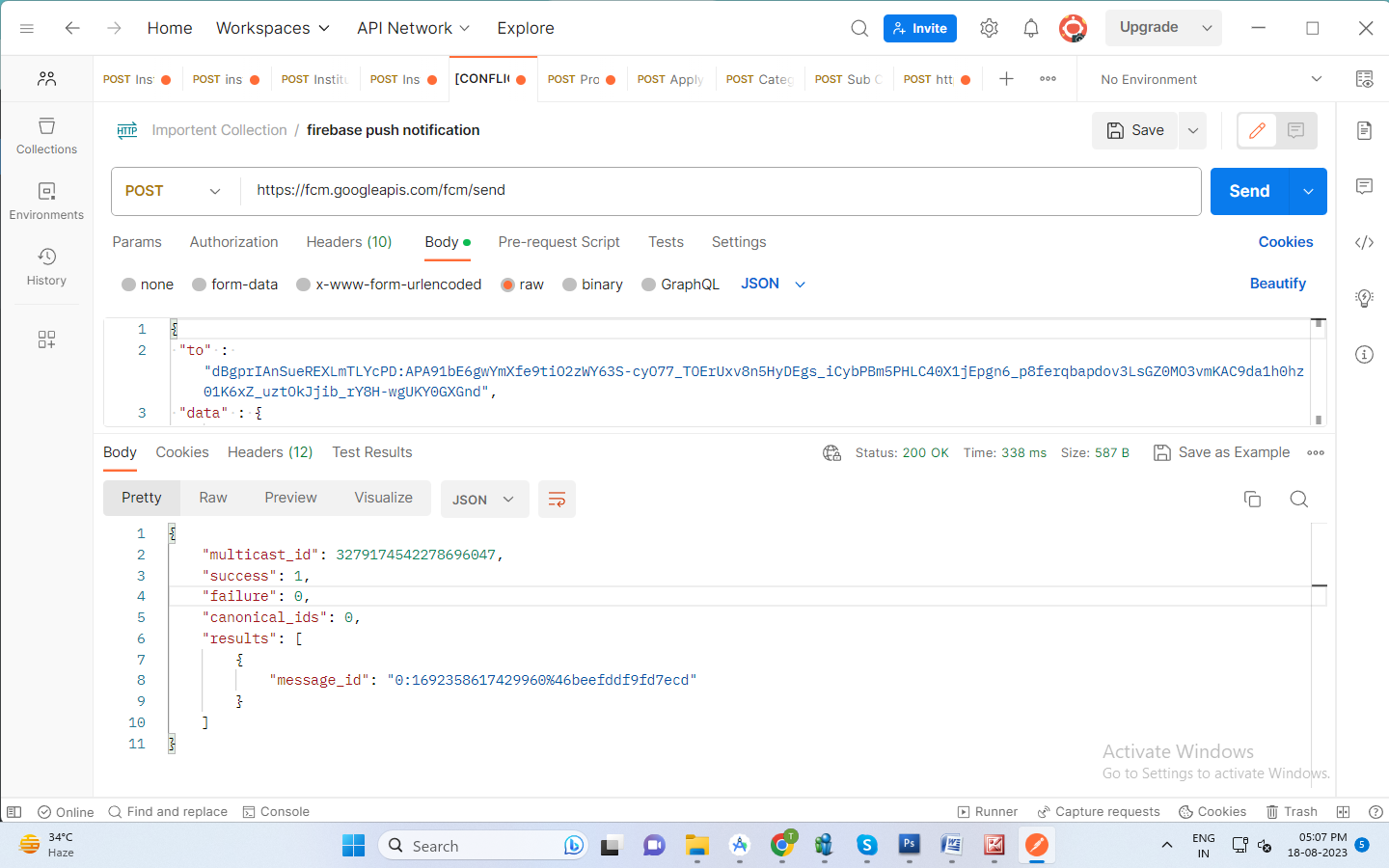
Task: Switch to the Test Results tab
Action: tap(371, 452)
